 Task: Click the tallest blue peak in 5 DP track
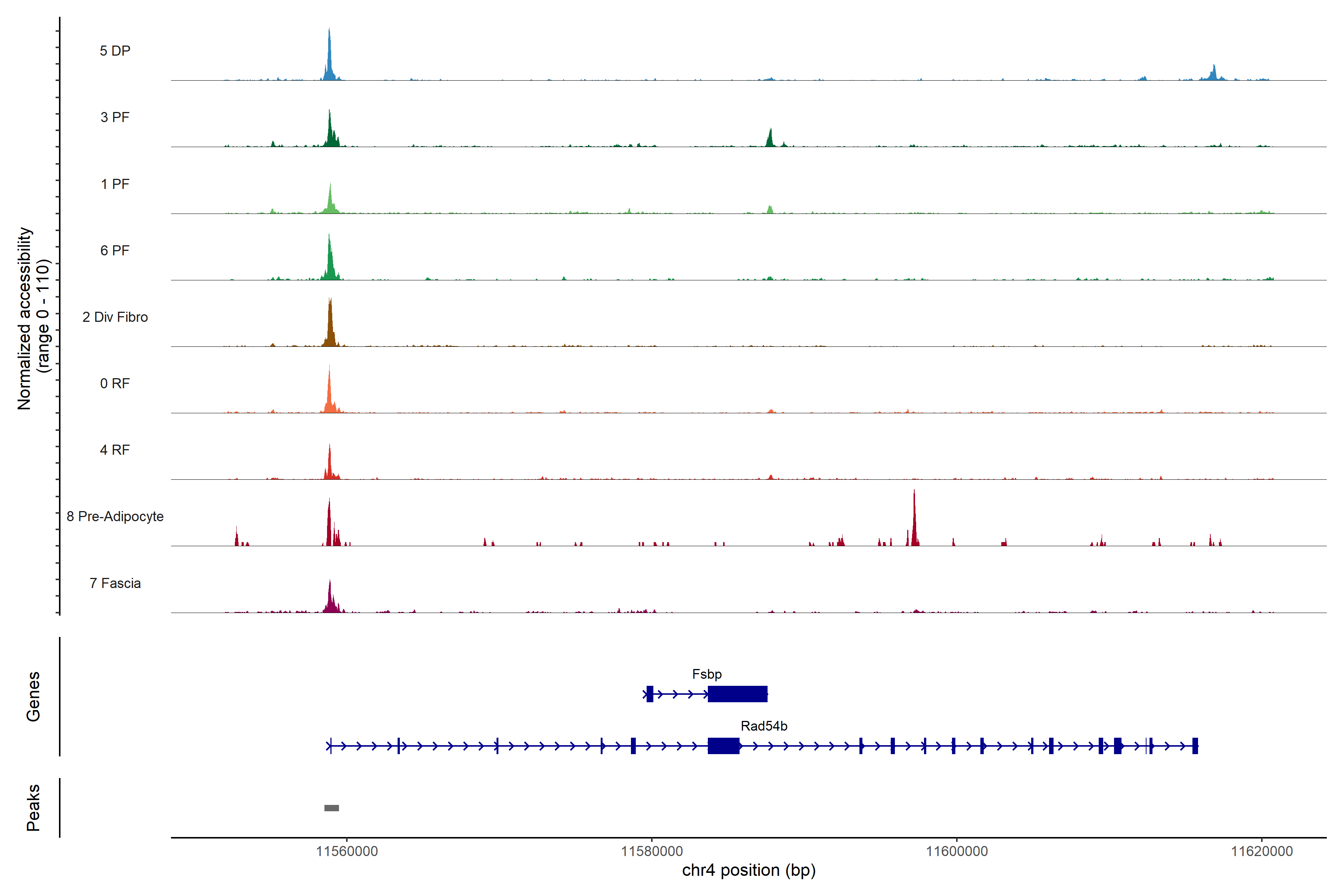(x=329, y=57)
